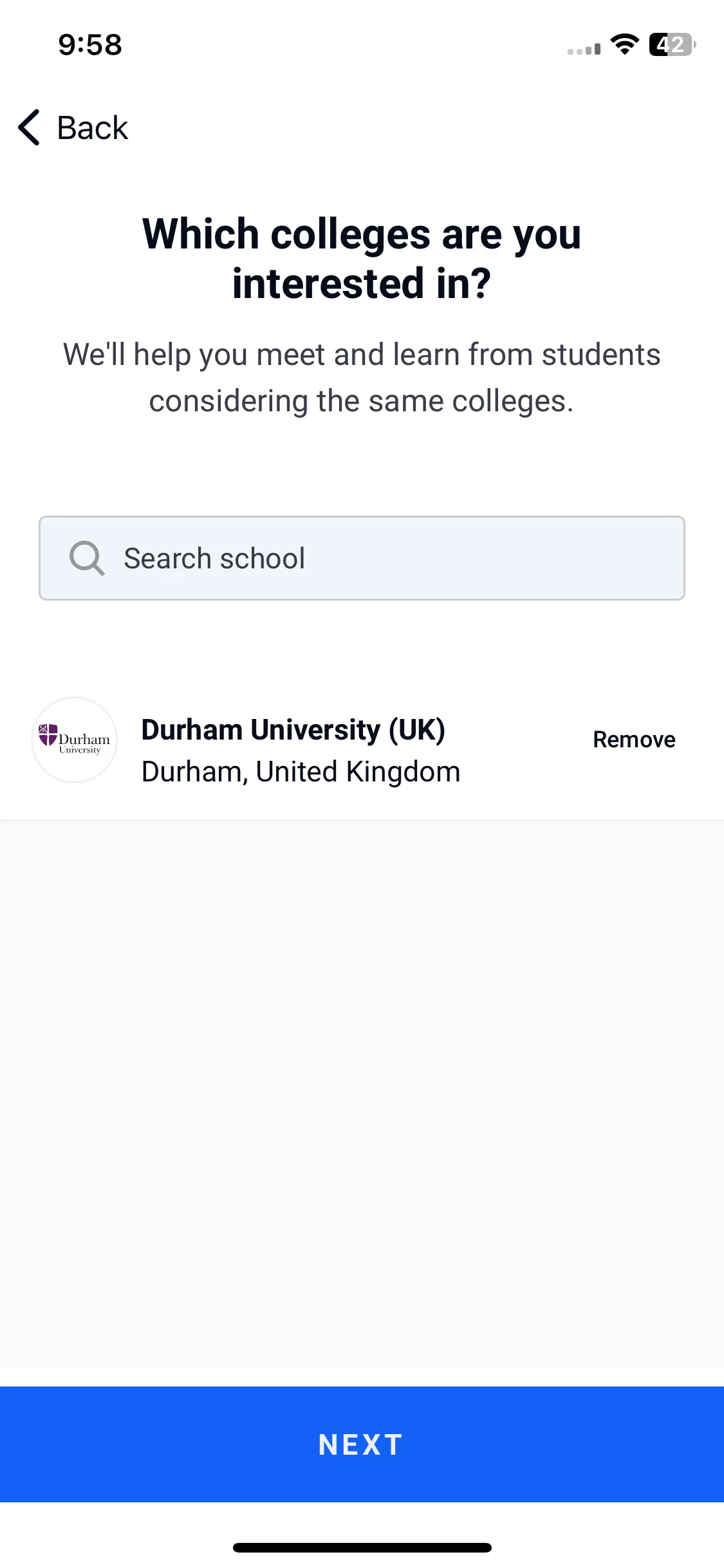This screenshot has width=724, height=1568.
Task: Tap the cellular signal bars icon
Action: 584,49
